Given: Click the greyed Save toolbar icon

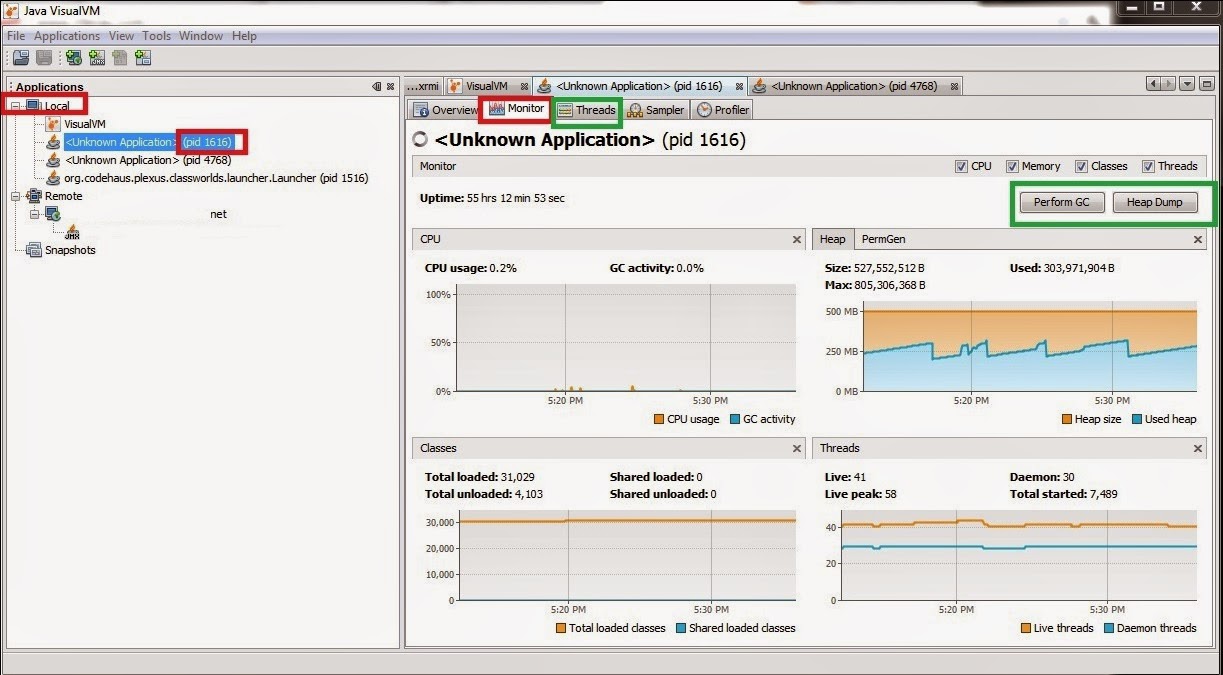Looking at the screenshot, I should pyautogui.click(x=44, y=58).
